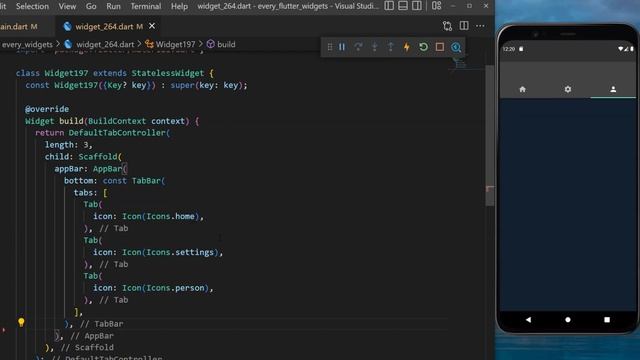Screen dimensions: 640x360
Task: Close the widget_264.dart tab
Action: [152, 26]
